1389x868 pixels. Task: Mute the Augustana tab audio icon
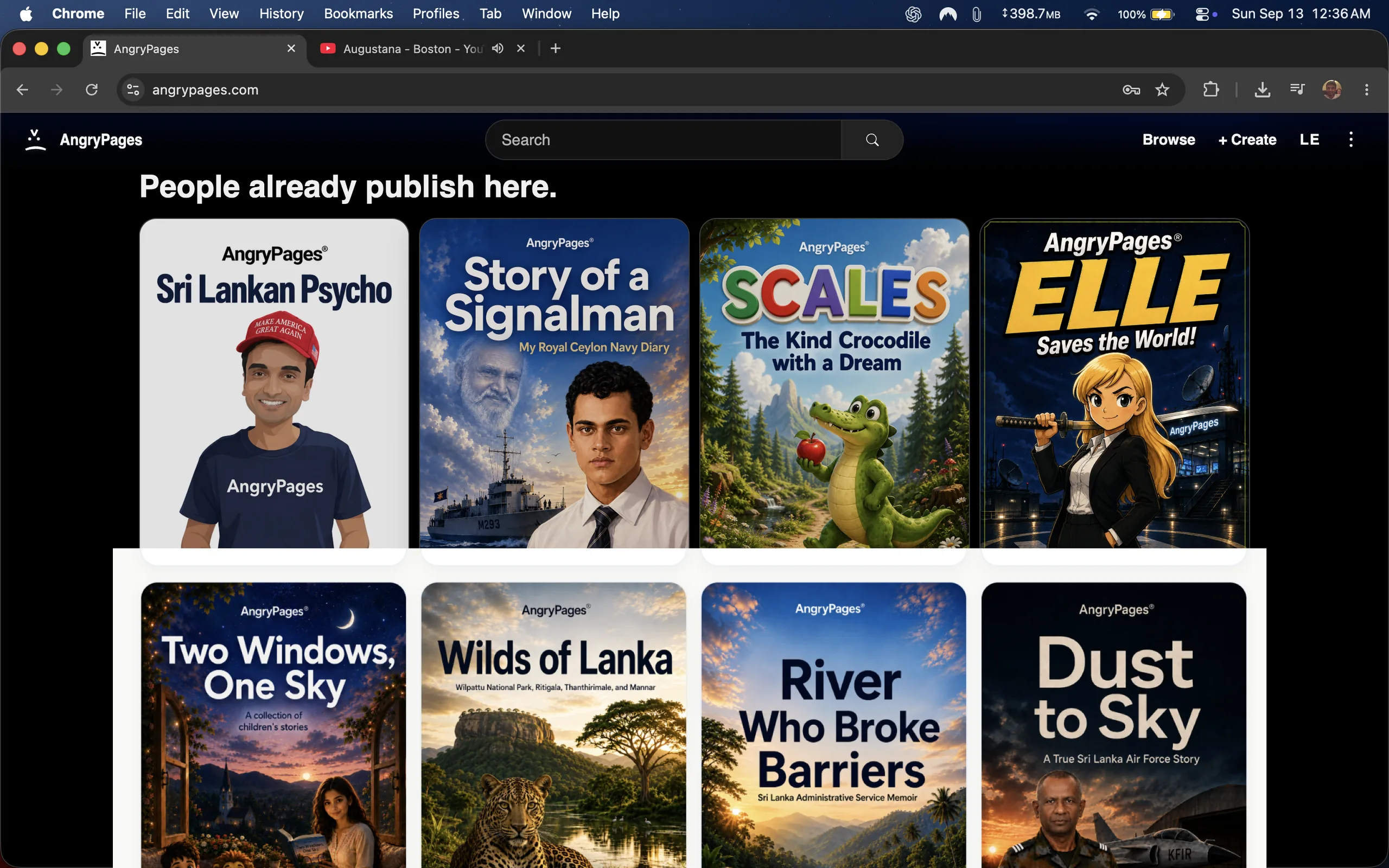coord(498,48)
